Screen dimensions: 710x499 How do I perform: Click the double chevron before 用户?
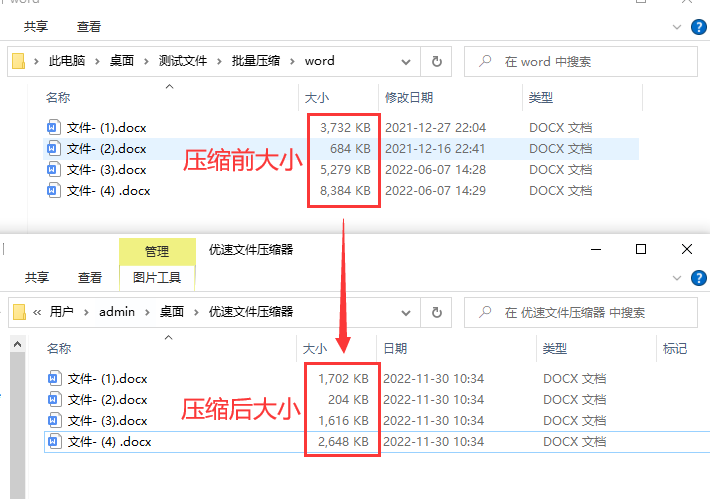37,312
